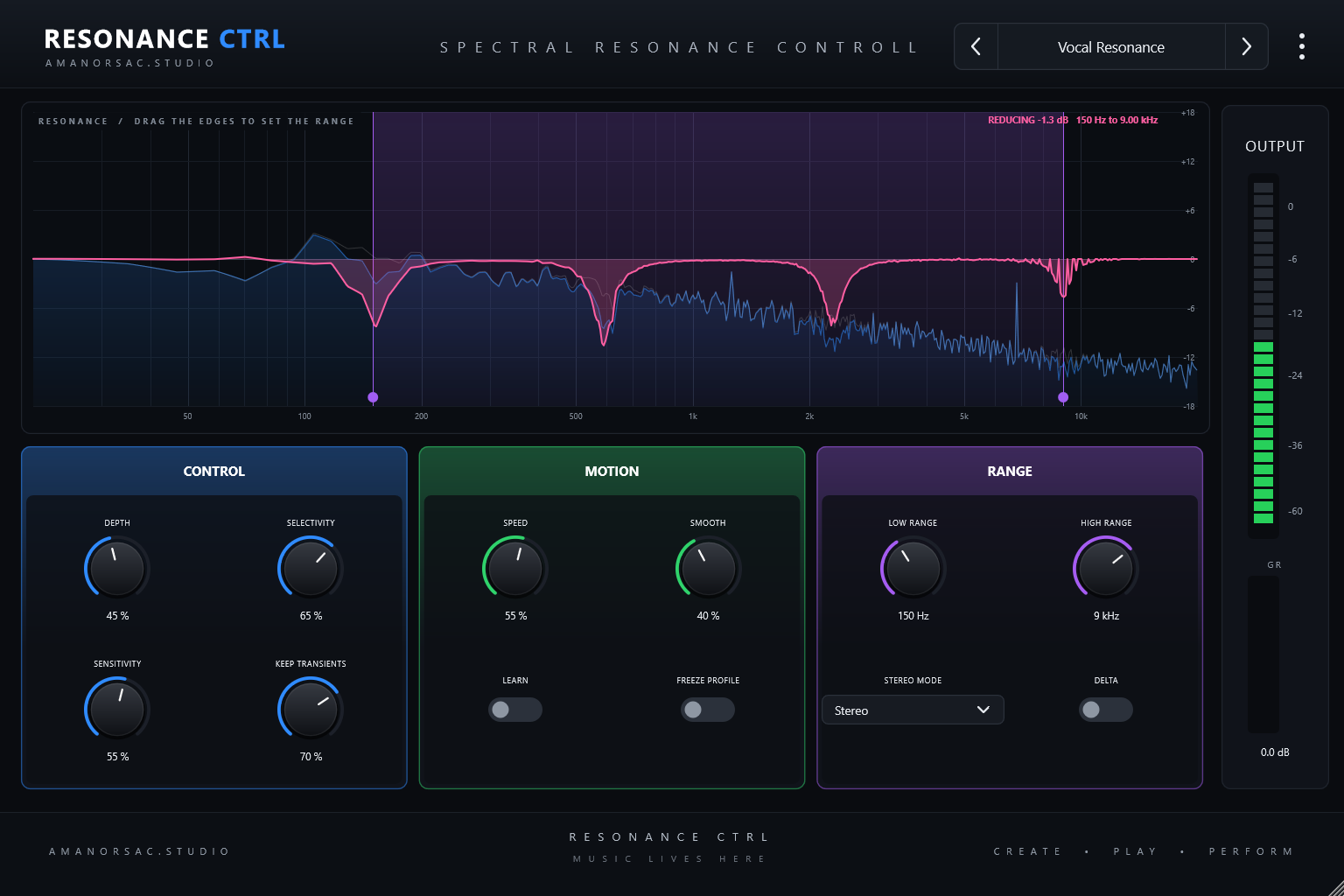
Task: Click the Smooth value 40 %
Action: (708, 616)
